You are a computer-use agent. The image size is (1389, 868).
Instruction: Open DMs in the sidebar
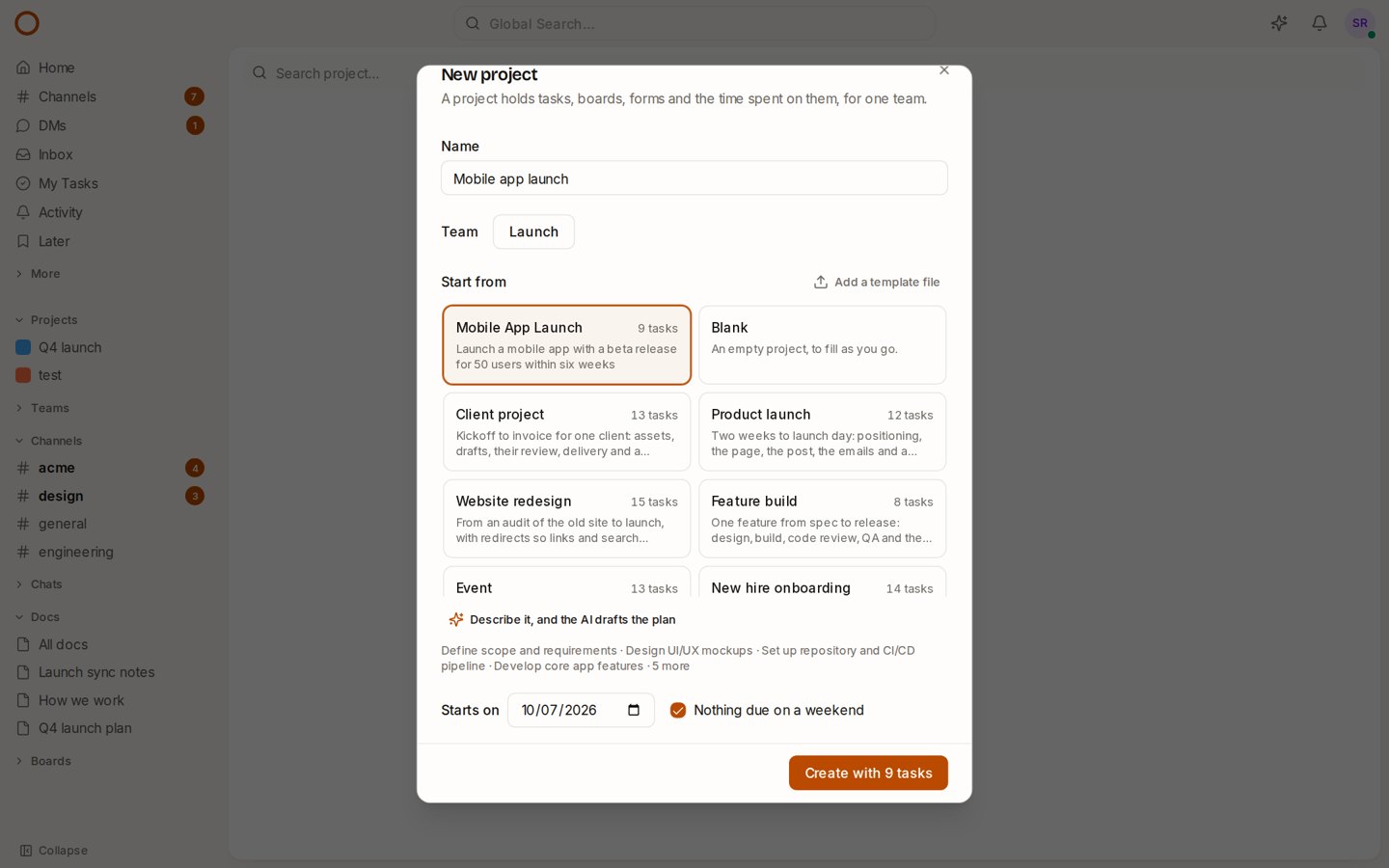[111, 125]
